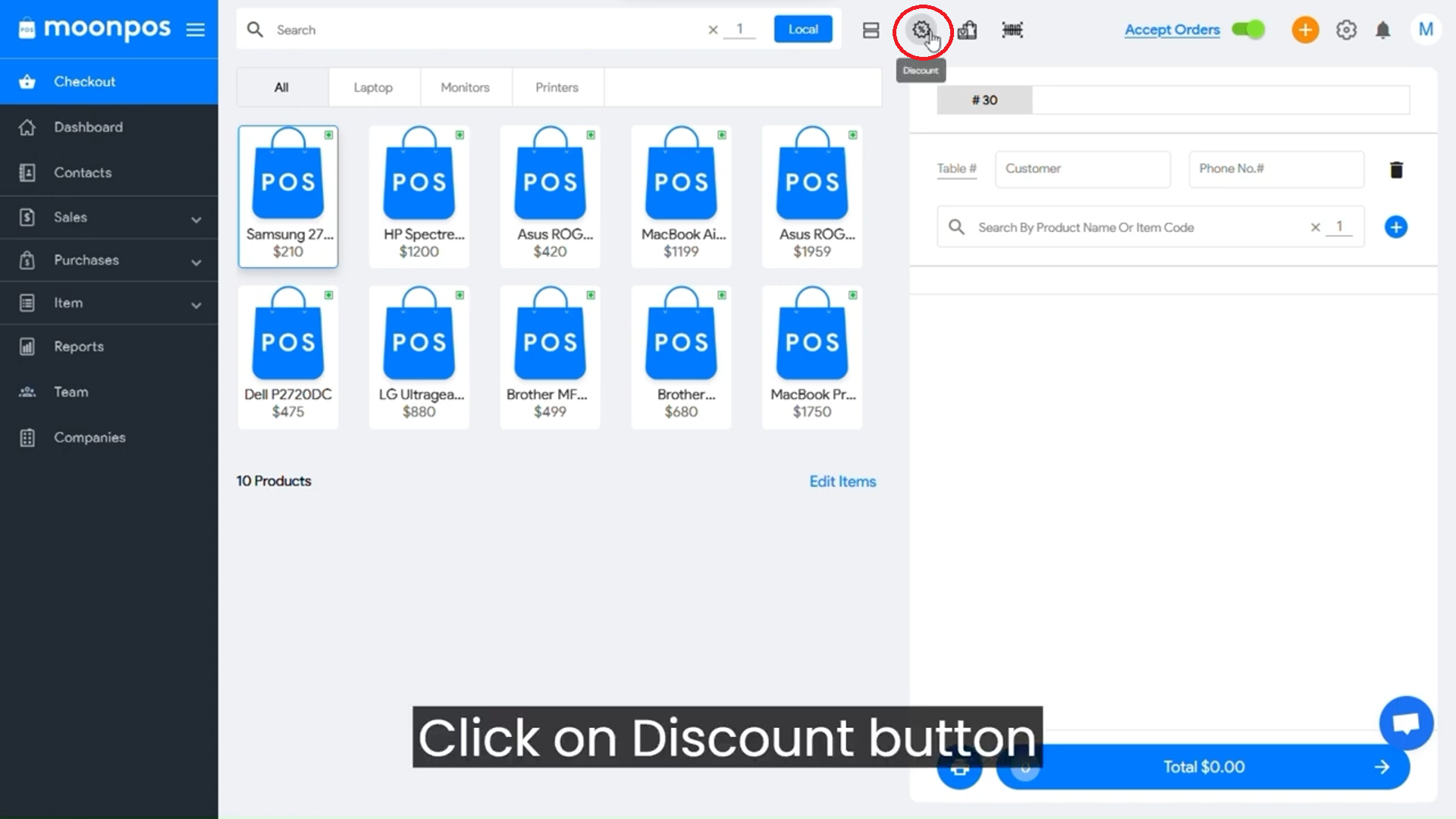Add Asus ROG... $420 product
The image size is (1456, 819).
551,196
